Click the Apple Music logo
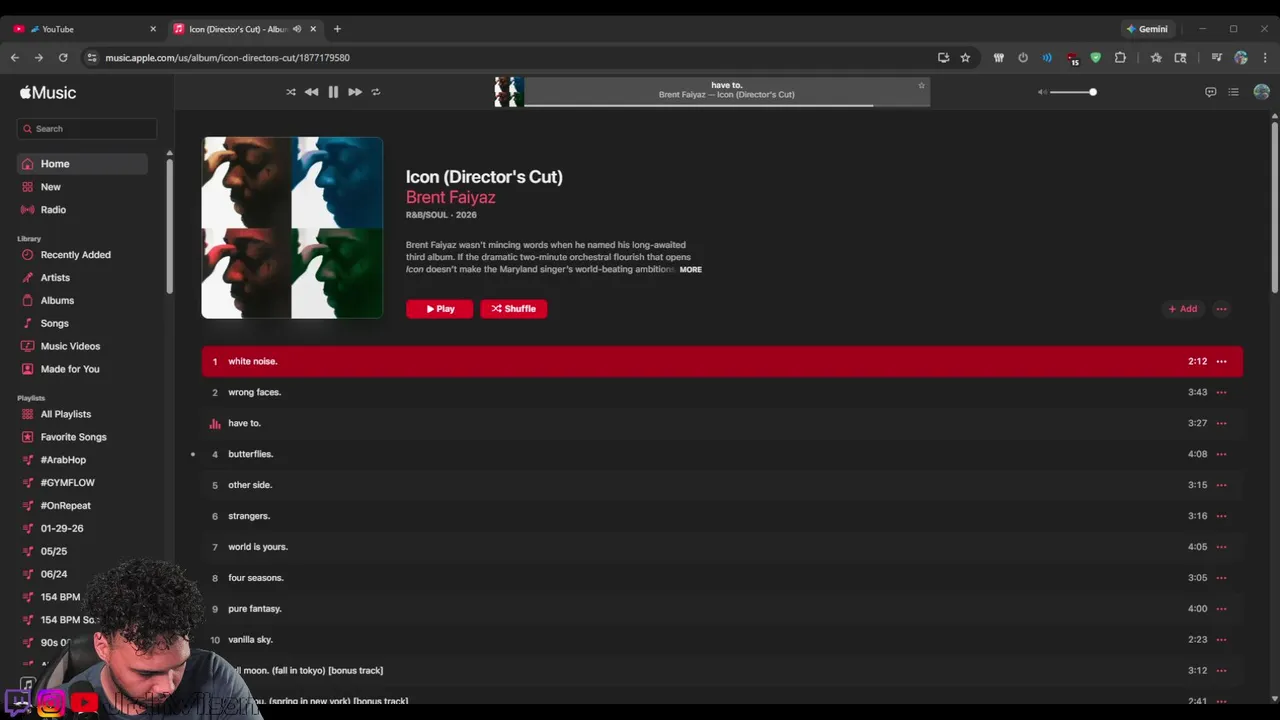The image size is (1280, 720). click(x=48, y=92)
